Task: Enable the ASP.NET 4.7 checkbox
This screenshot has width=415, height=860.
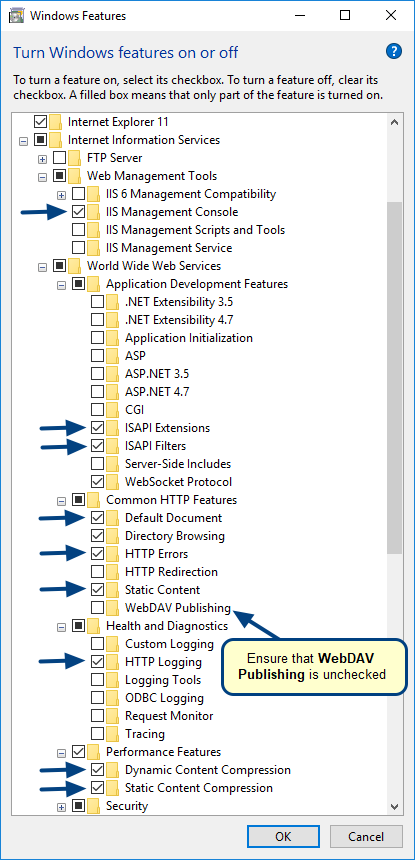Action: click(x=98, y=392)
